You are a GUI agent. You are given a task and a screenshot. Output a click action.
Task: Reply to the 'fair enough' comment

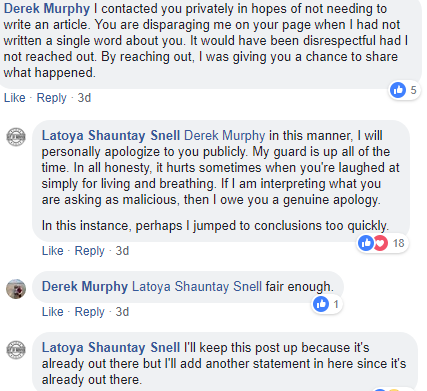point(90,312)
